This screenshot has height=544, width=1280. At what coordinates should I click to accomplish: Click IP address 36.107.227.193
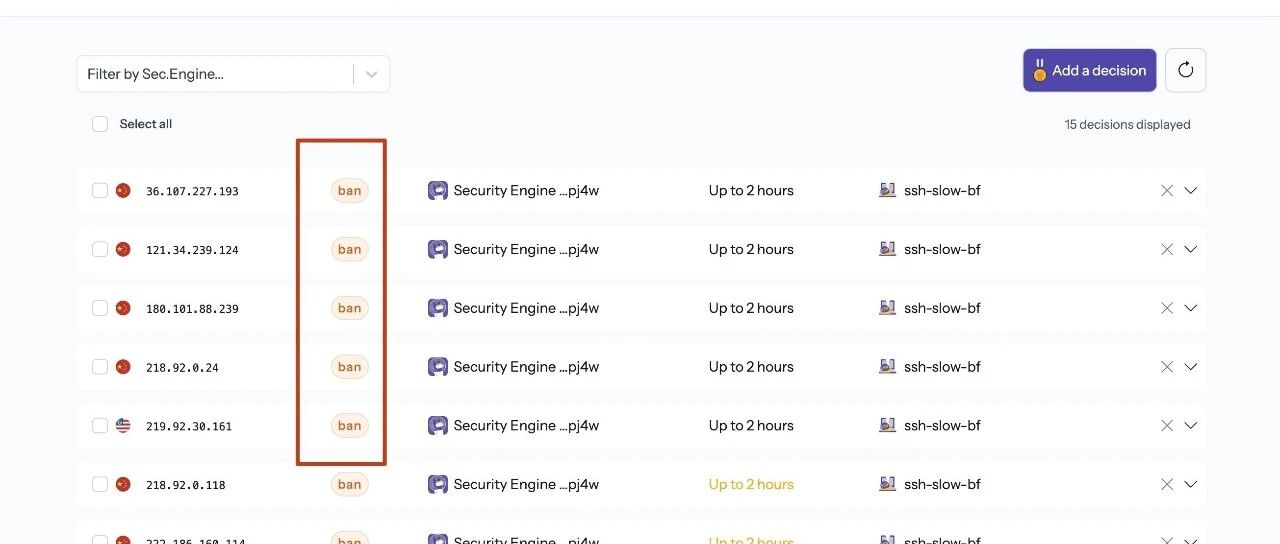tap(192, 191)
